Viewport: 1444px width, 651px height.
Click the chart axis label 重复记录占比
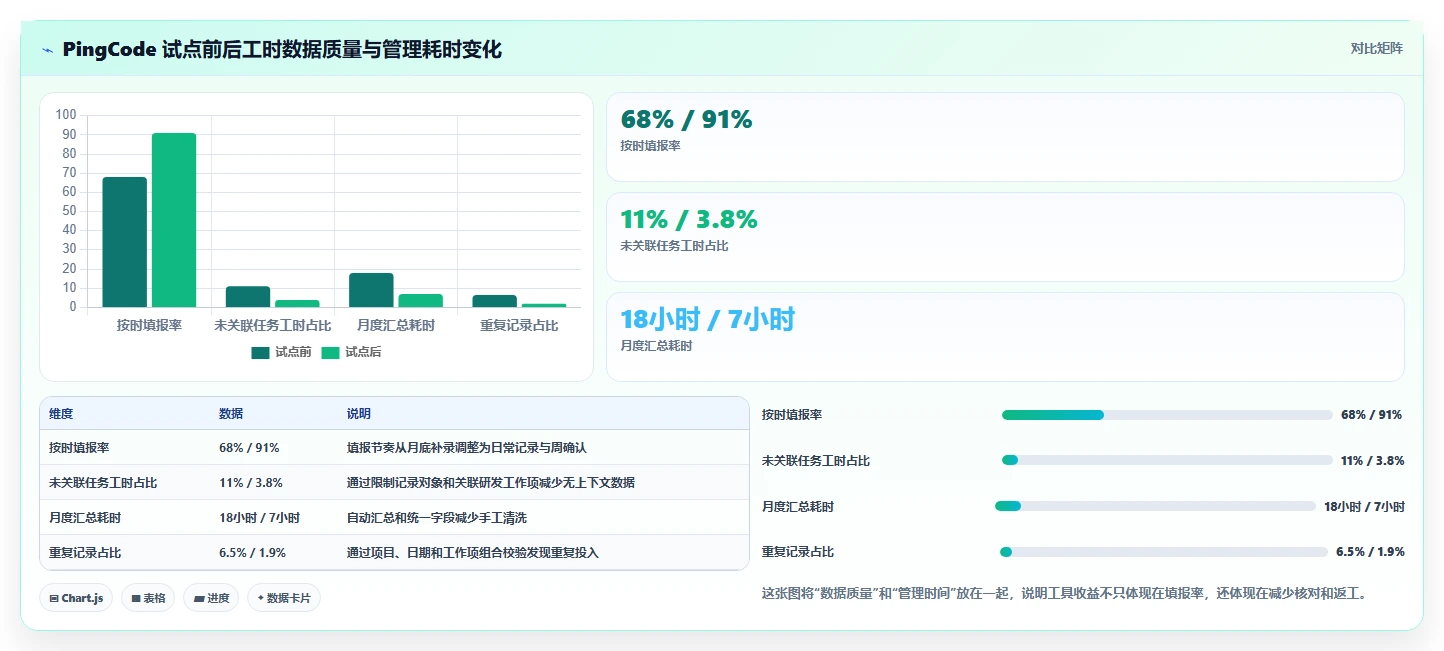click(x=519, y=326)
